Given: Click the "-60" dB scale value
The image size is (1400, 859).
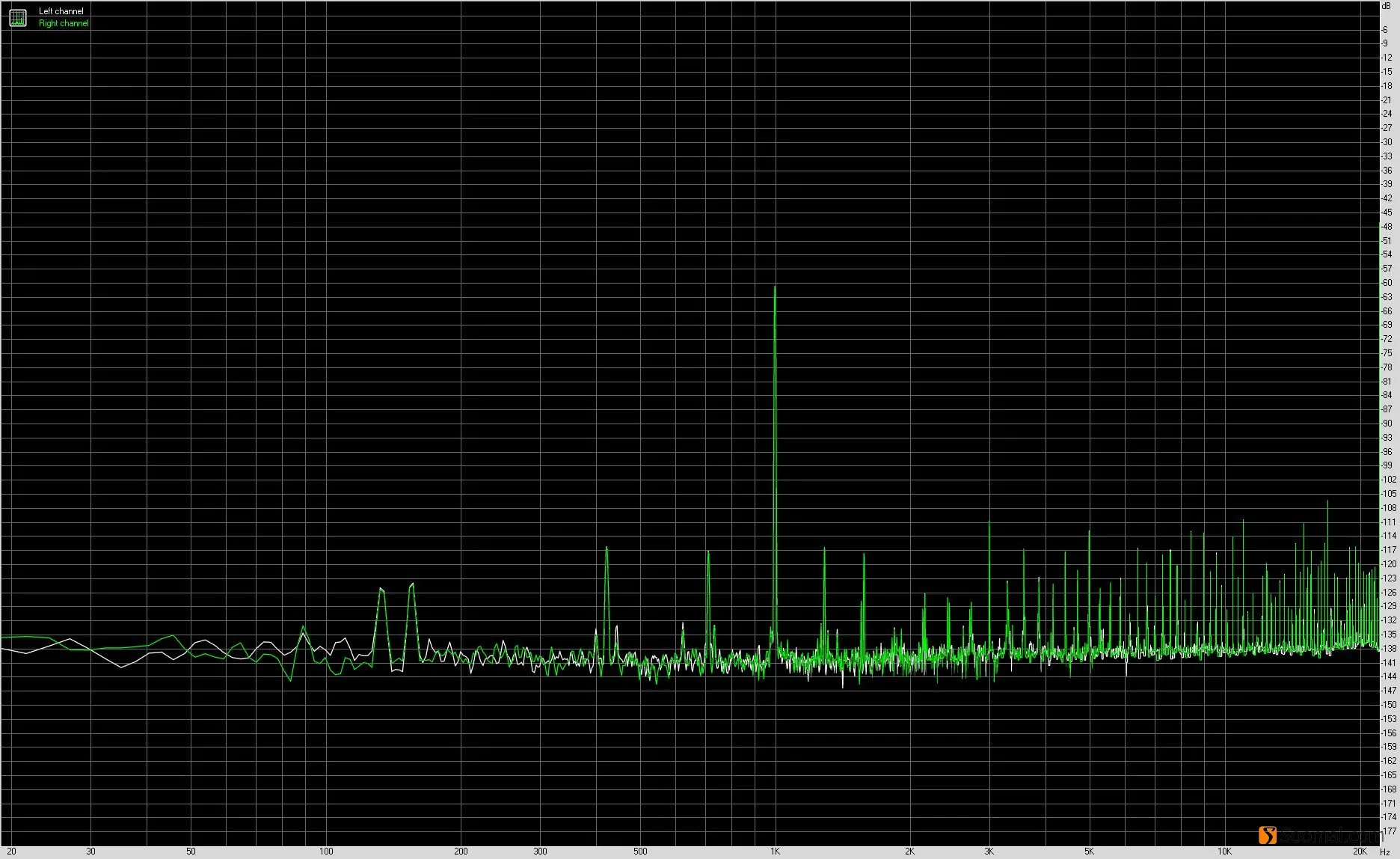Looking at the screenshot, I should point(1387,283).
